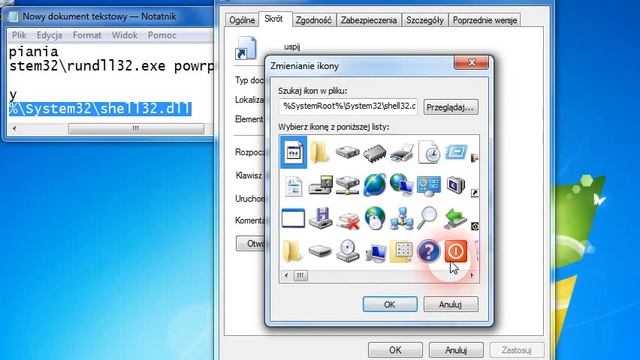Open the Zabezpieczenia tab
The height and width of the screenshot is (360, 640).
(x=369, y=20)
